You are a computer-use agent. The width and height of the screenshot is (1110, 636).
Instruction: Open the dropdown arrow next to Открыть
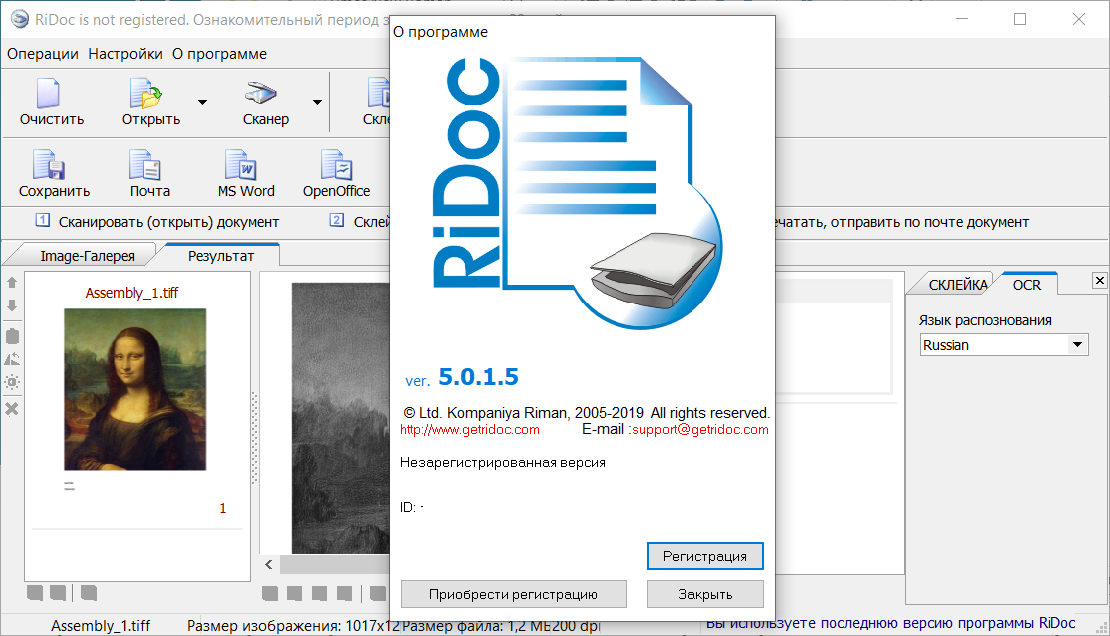coord(201,103)
